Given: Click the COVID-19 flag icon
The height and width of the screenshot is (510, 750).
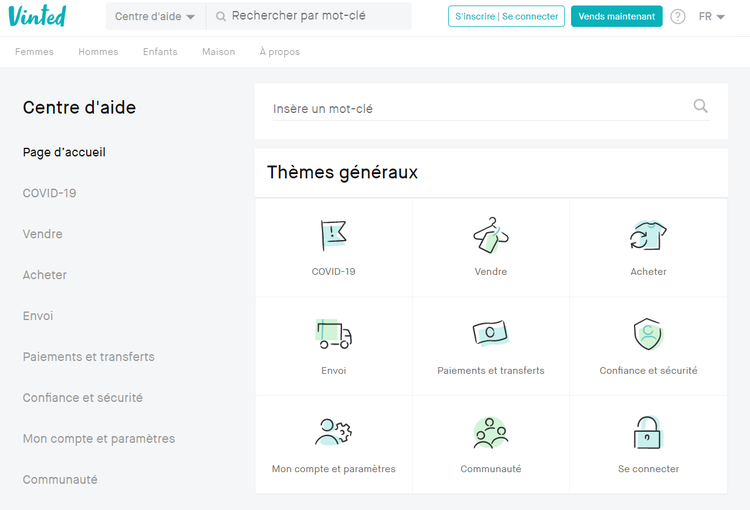Looking at the screenshot, I should (x=333, y=235).
